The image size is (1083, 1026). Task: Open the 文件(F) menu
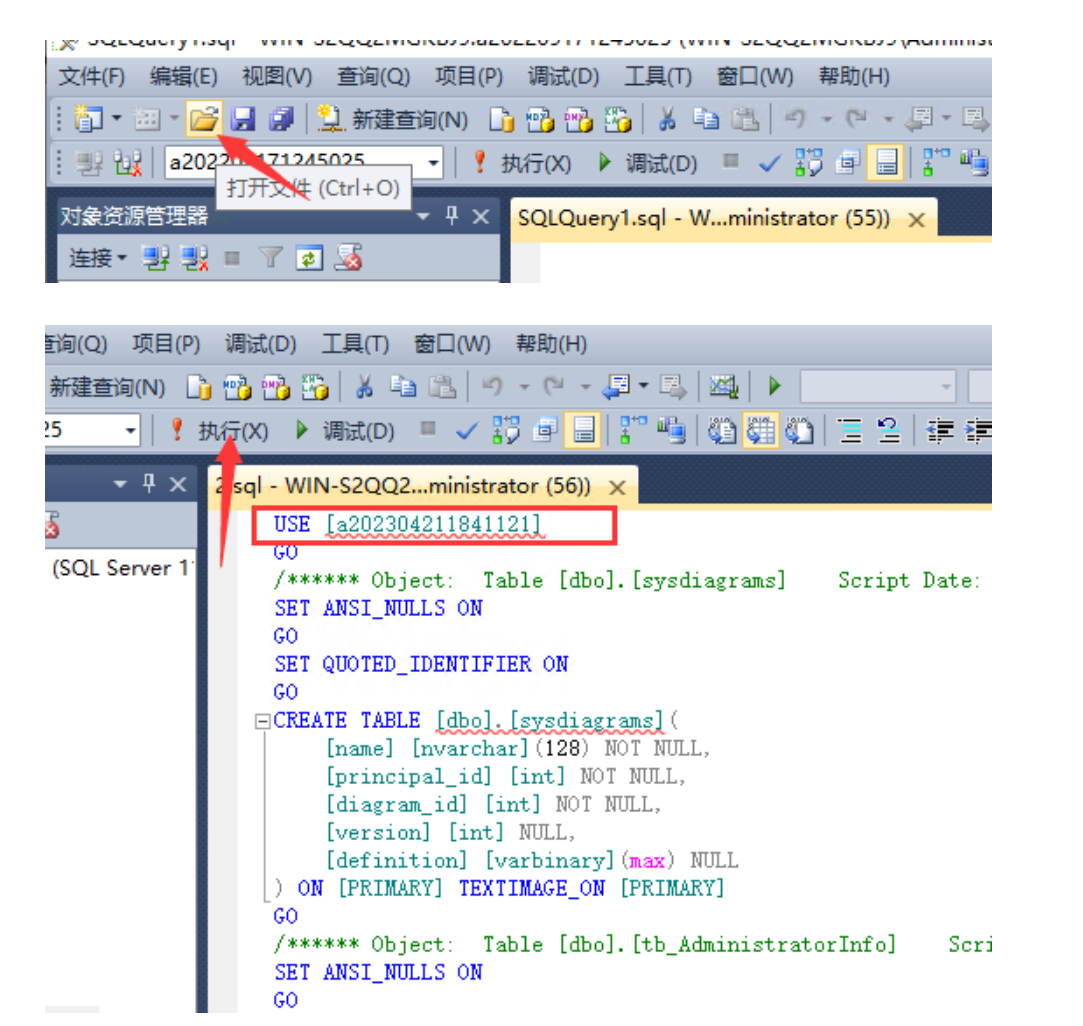click(x=92, y=77)
